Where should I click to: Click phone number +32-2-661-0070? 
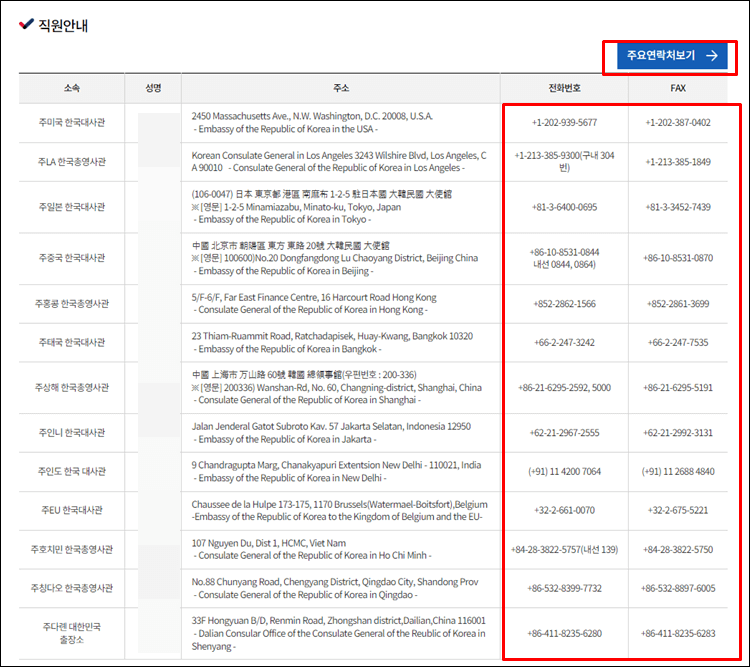(564, 510)
